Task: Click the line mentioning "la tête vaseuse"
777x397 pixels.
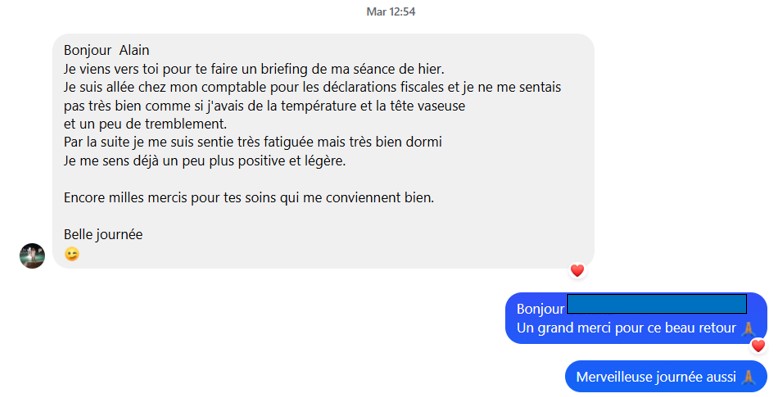Action: [265, 106]
